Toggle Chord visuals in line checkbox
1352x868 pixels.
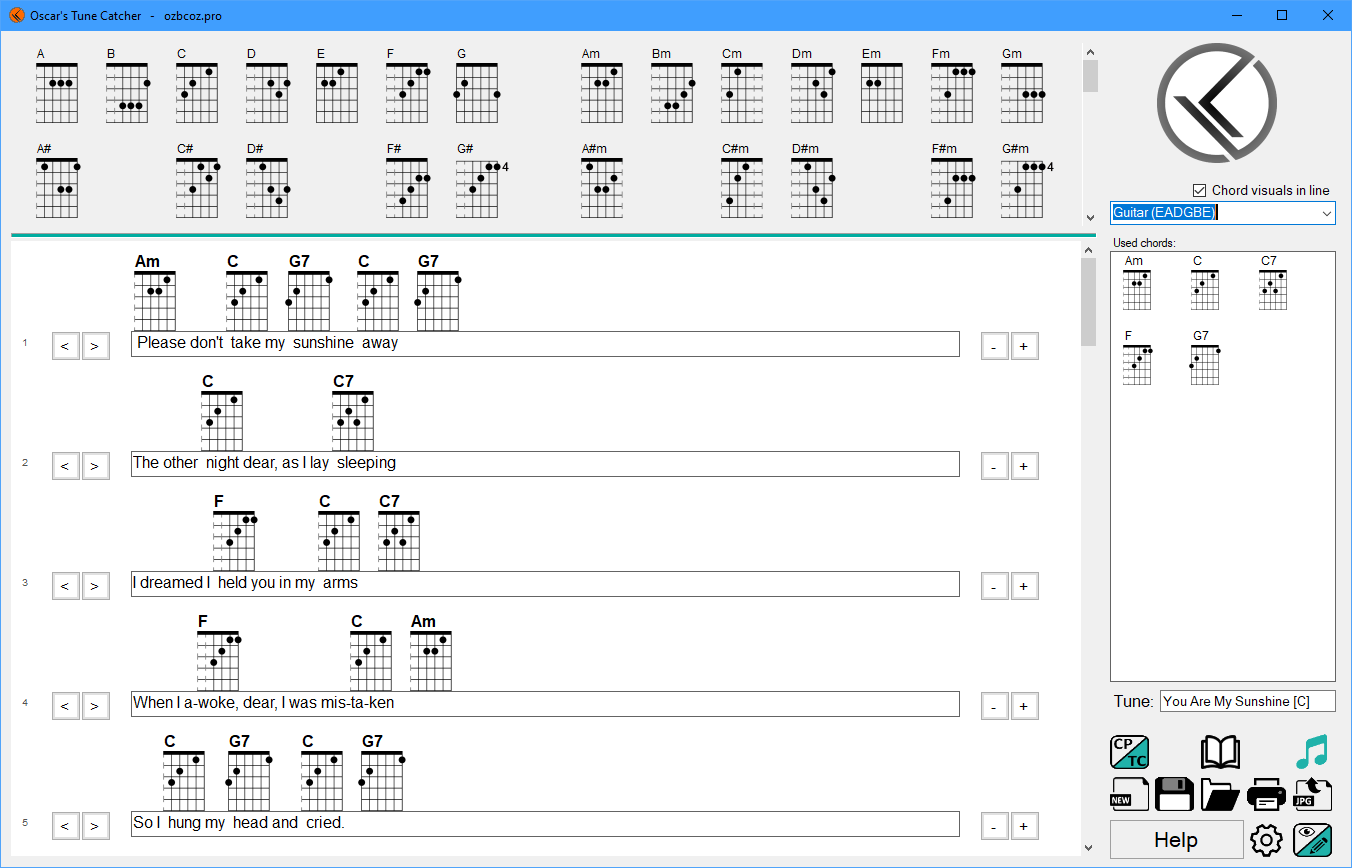(x=1200, y=190)
